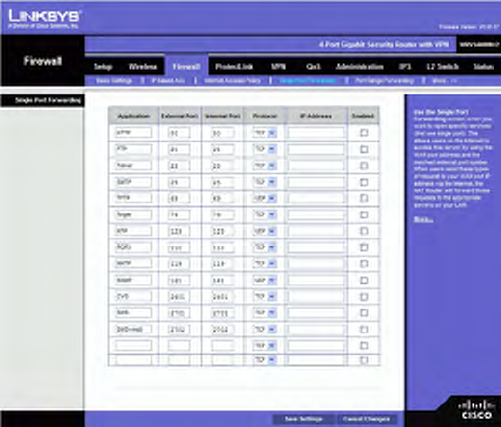Click the Linksys logo in the header

coord(44,18)
